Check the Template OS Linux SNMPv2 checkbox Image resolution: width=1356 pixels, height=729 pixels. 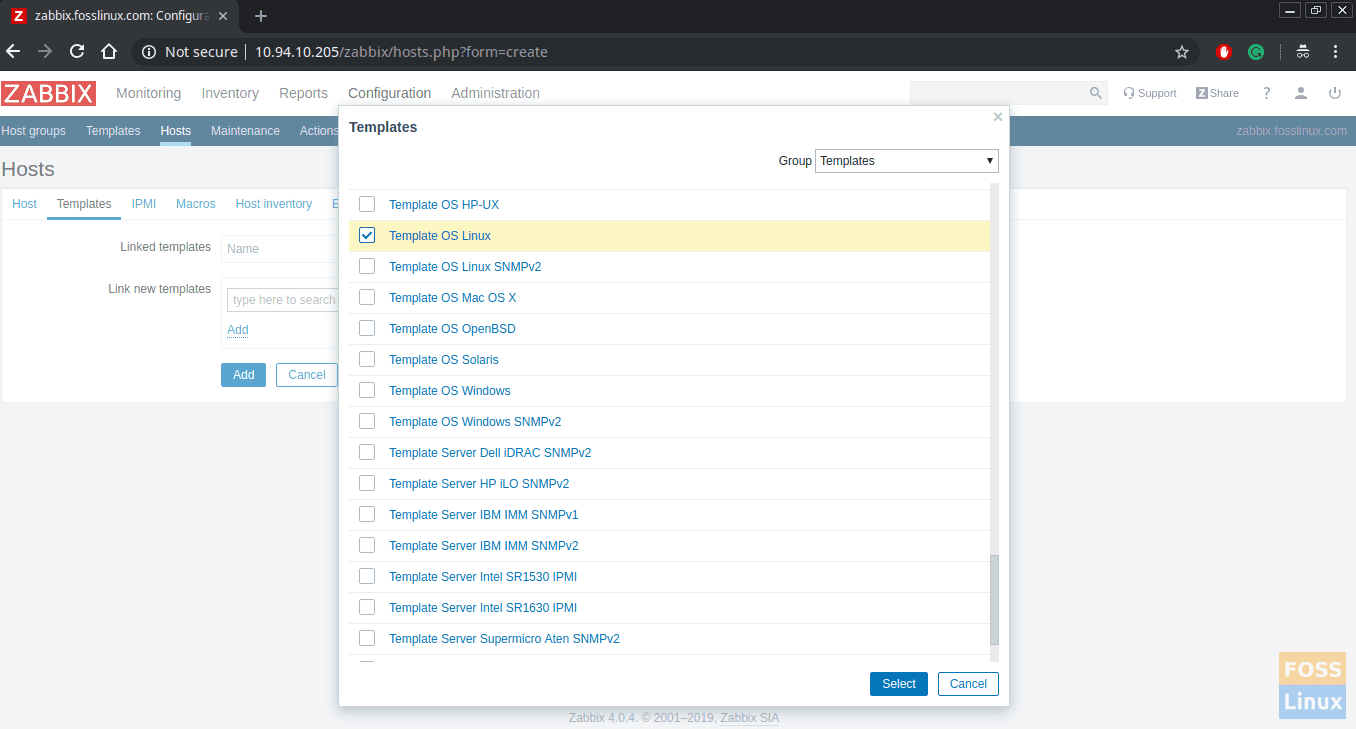[x=367, y=266]
